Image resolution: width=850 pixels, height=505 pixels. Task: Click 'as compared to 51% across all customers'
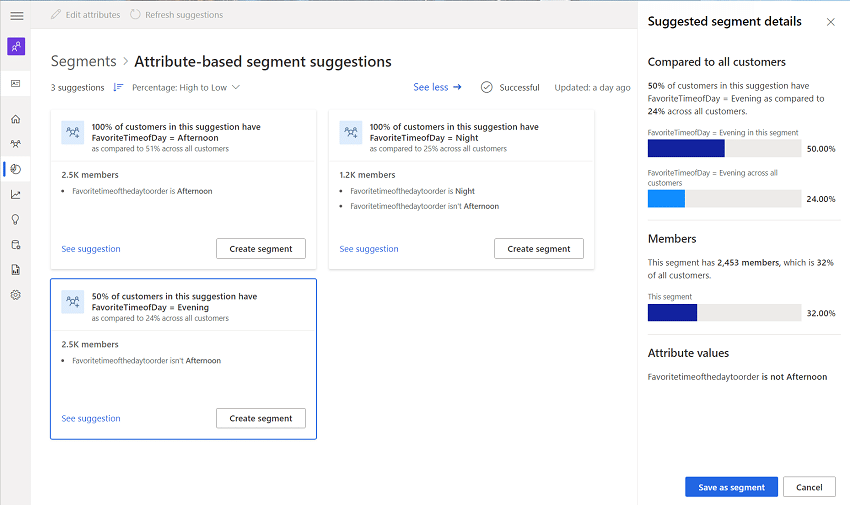(x=160, y=148)
